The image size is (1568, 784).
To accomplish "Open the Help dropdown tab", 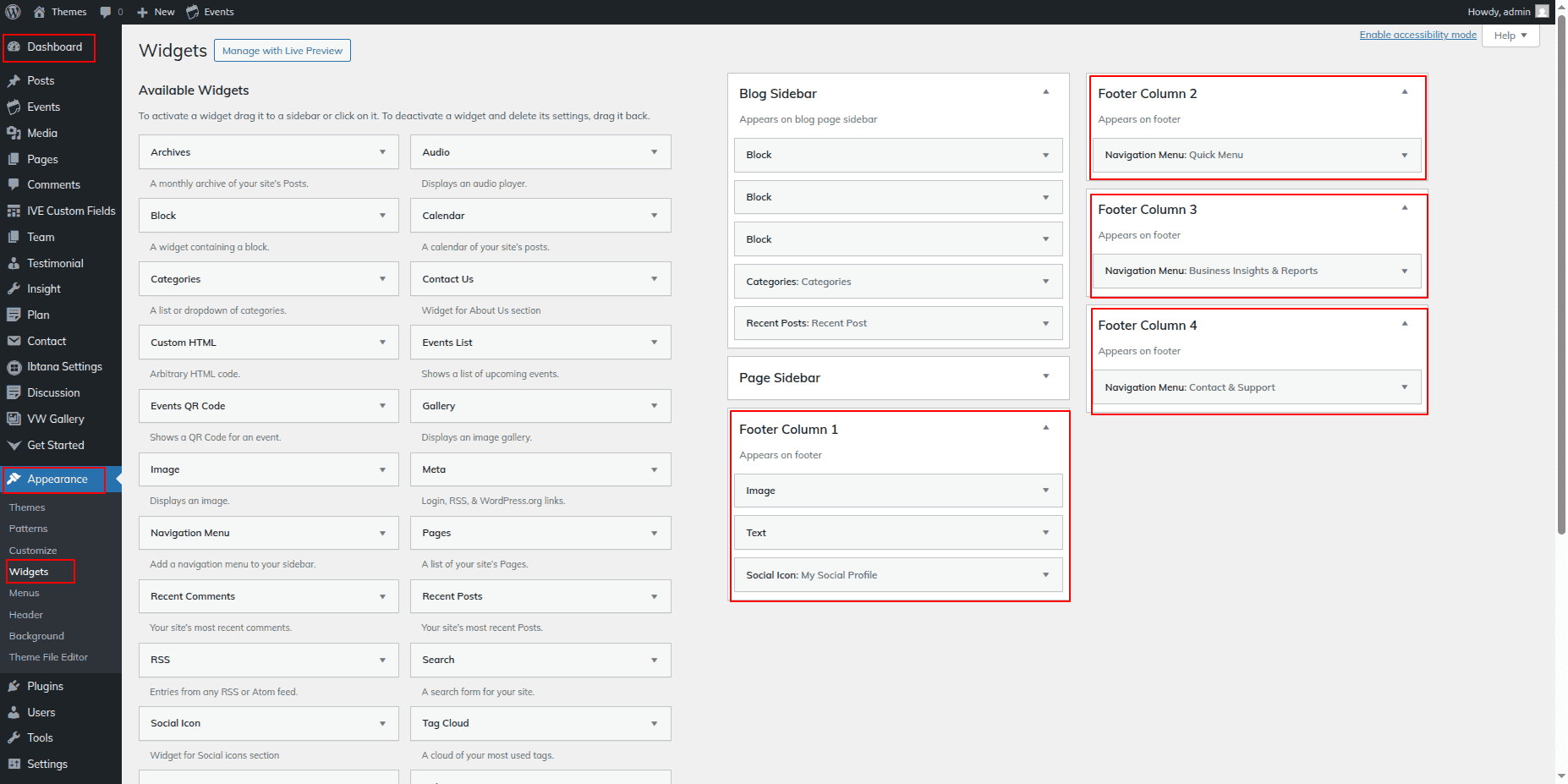I will pos(1510,36).
